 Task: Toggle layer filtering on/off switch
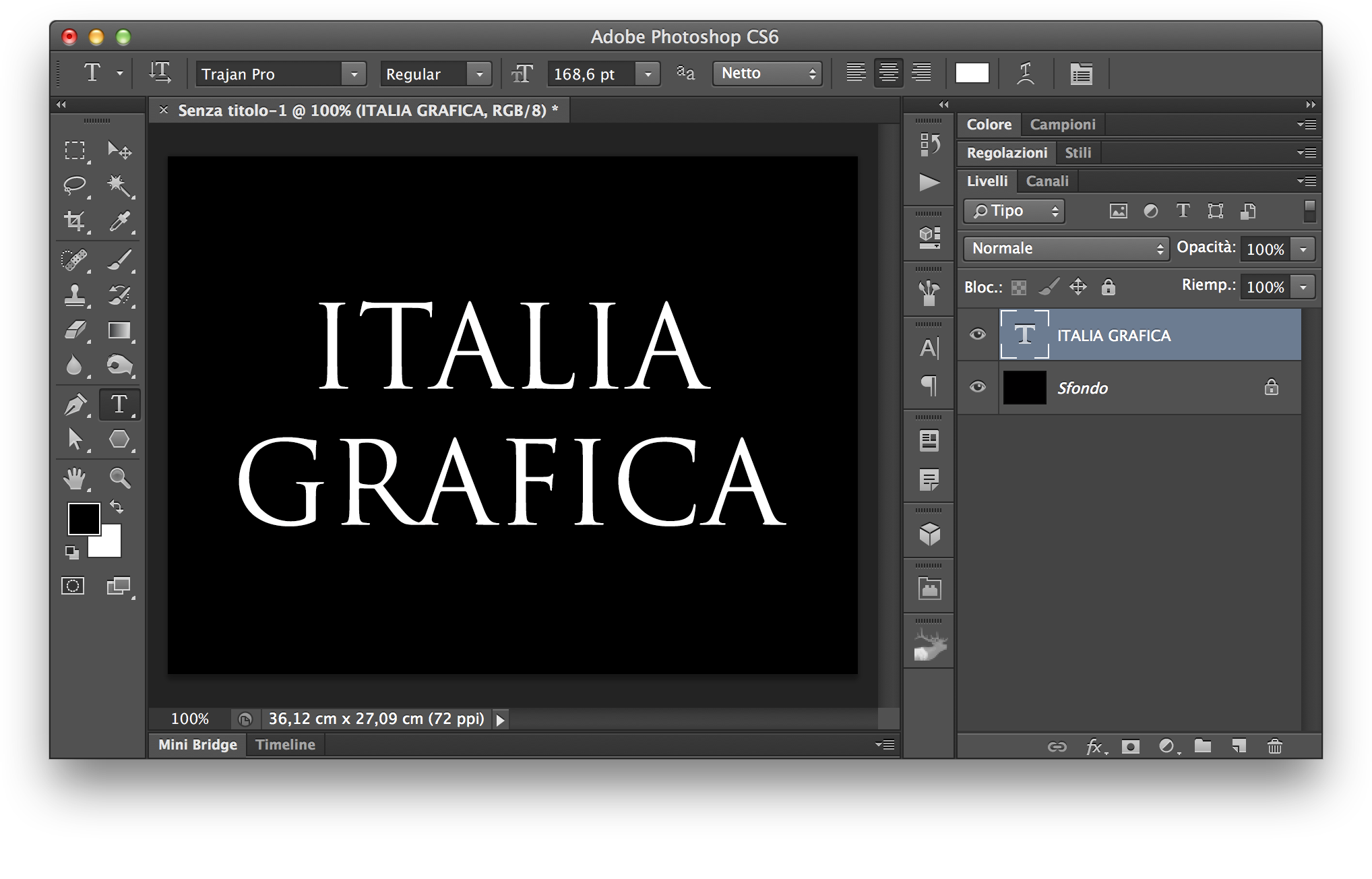1309,211
